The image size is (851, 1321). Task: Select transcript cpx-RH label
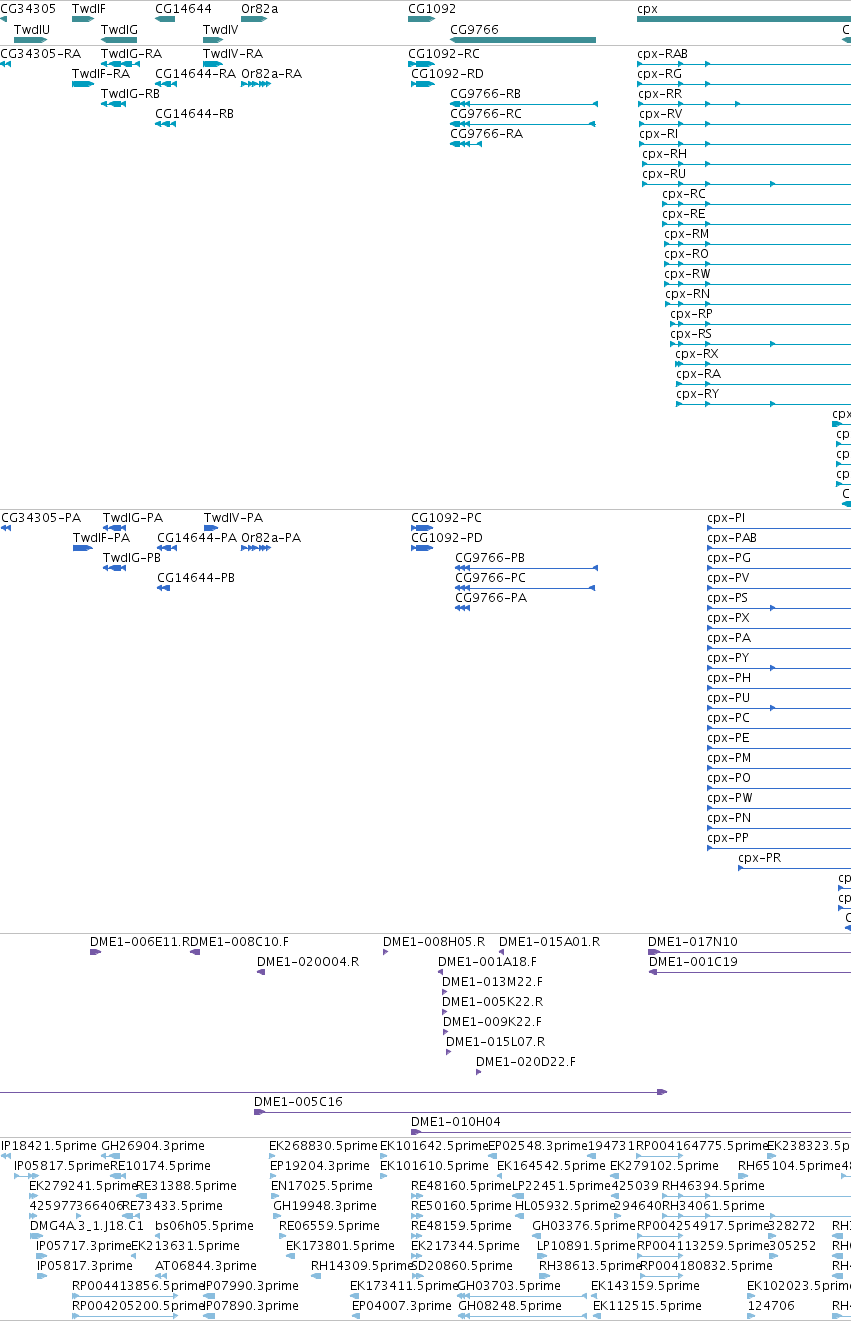[665, 154]
